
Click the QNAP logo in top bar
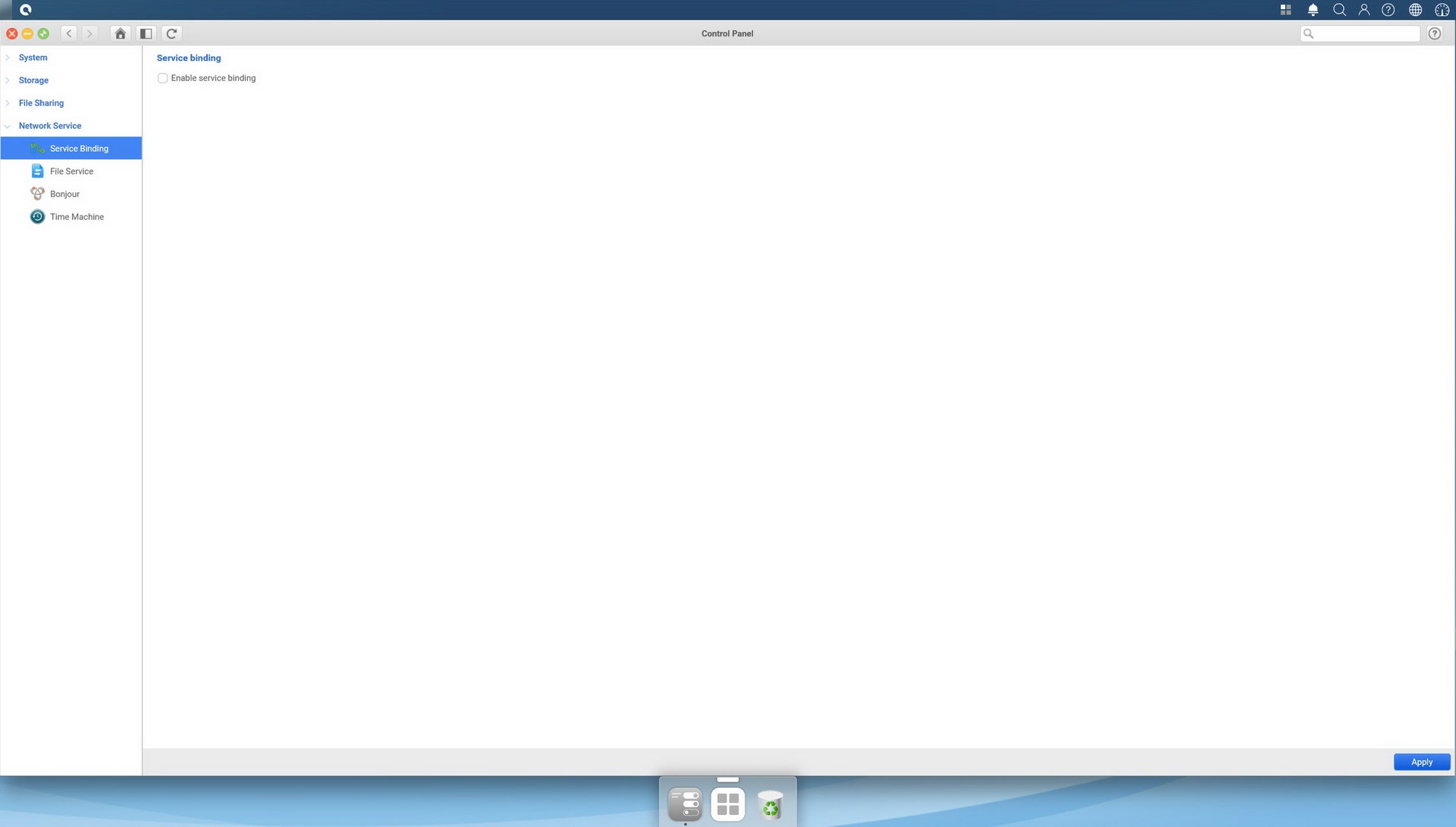point(25,10)
